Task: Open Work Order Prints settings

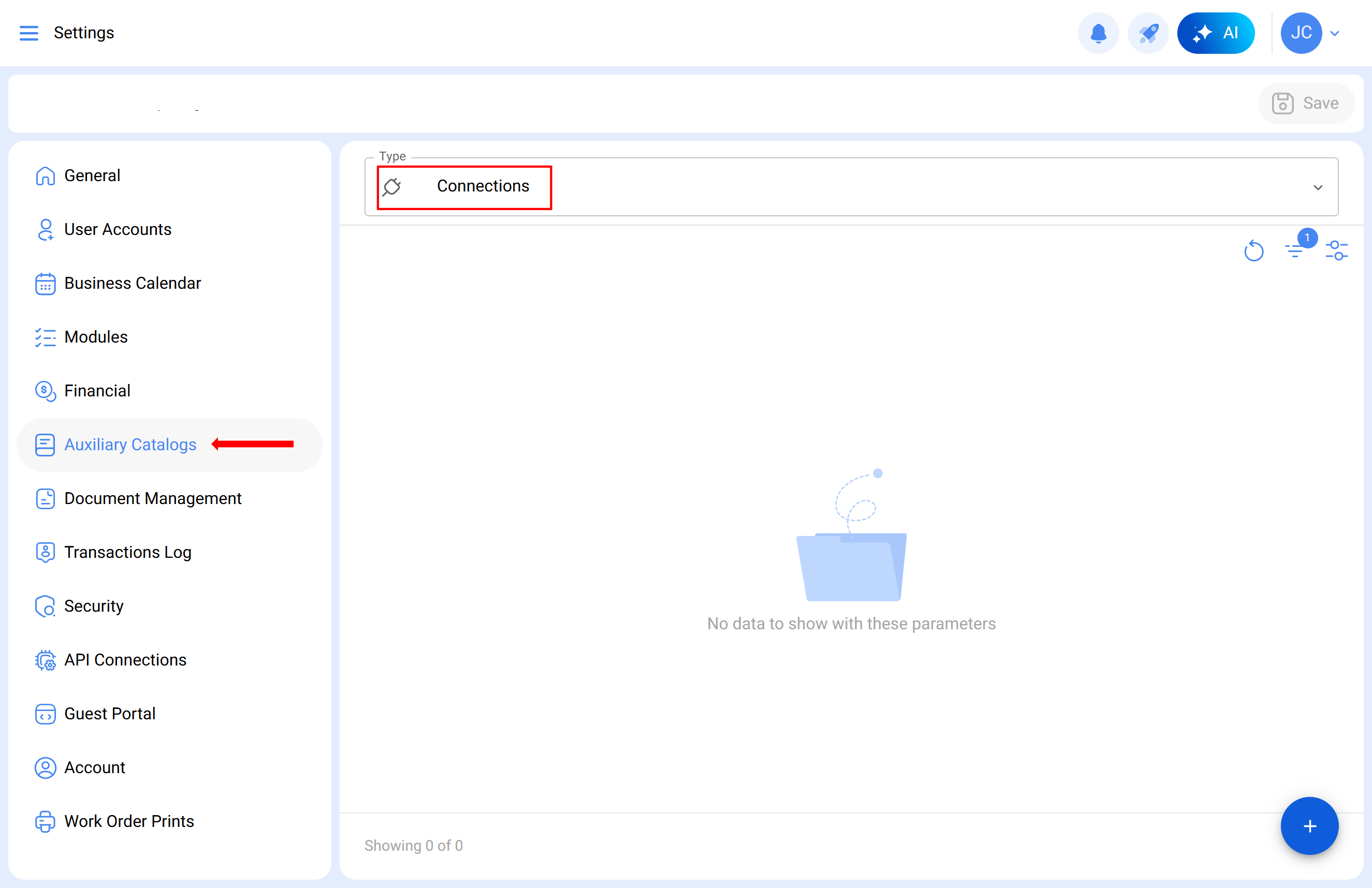Action: [x=128, y=821]
